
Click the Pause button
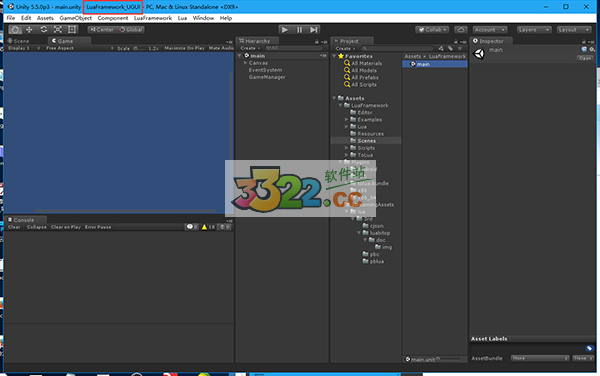click(x=299, y=29)
